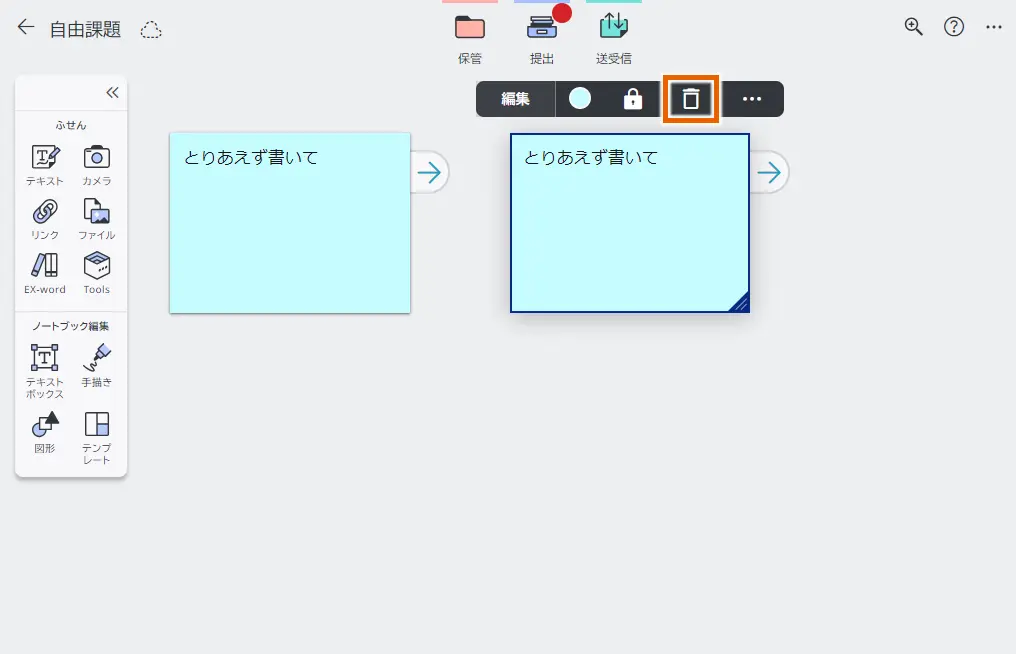This screenshot has height=654, width=1016.
Task: Open the top-right more options menu
Action: point(994,27)
